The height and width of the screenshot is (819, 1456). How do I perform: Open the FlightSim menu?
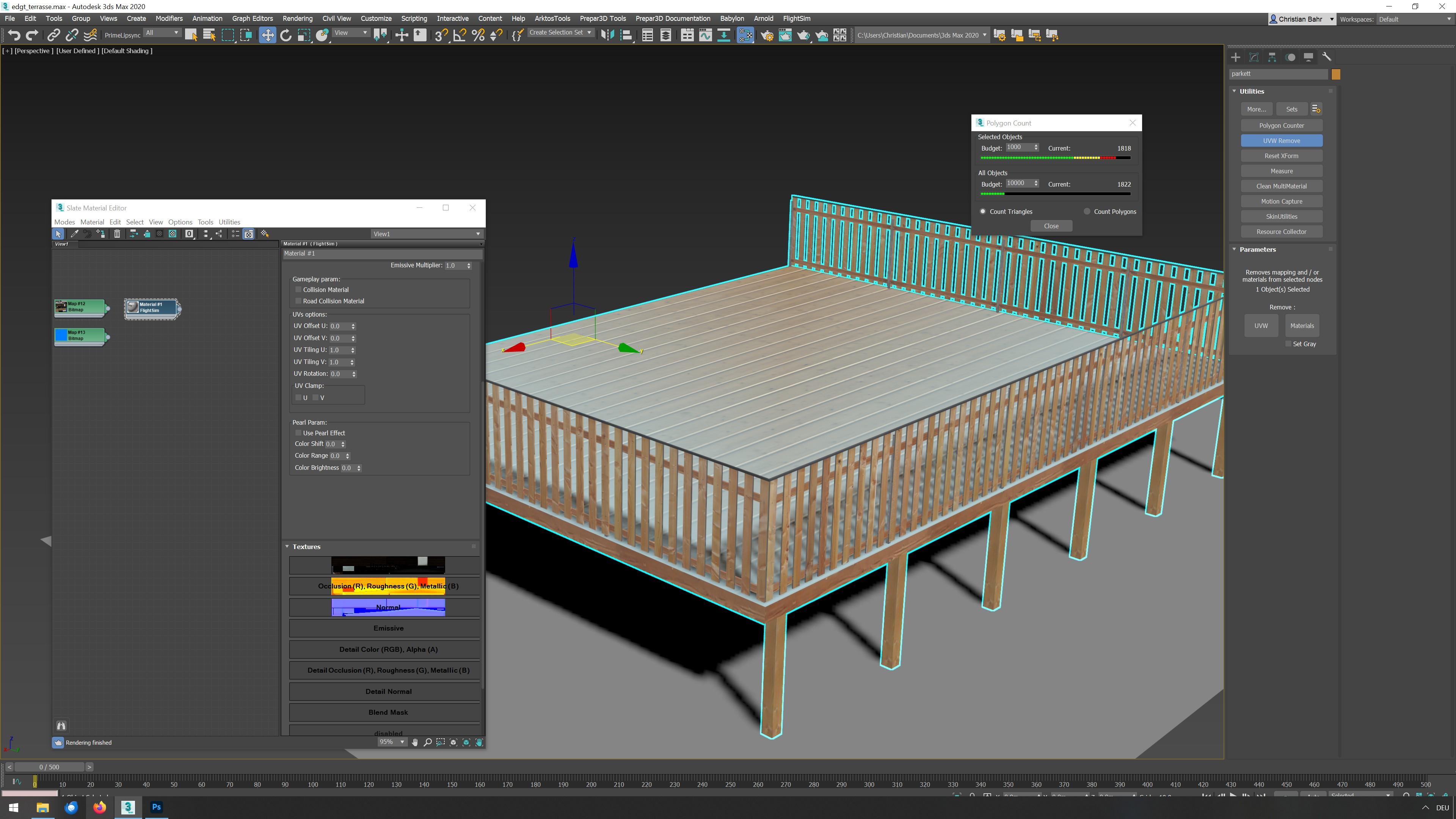pyautogui.click(x=796, y=19)
